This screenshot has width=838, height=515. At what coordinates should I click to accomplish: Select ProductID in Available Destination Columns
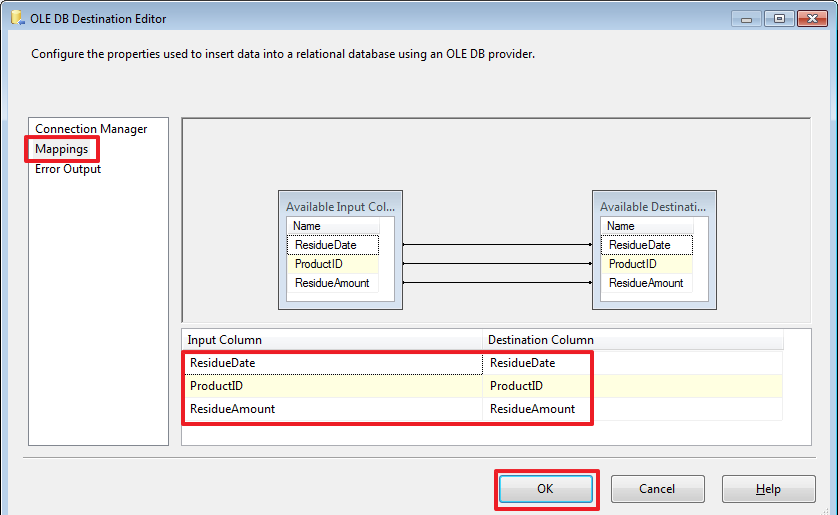click(x=647, y=264)
